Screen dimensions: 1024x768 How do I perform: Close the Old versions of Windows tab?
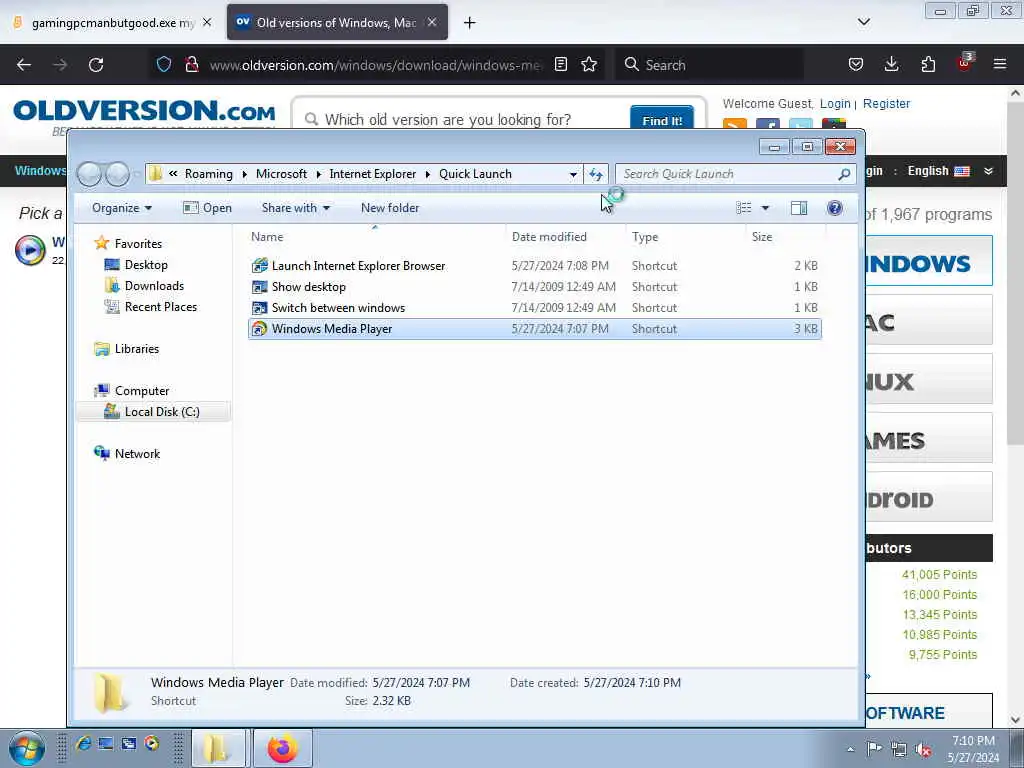point(432,22)
